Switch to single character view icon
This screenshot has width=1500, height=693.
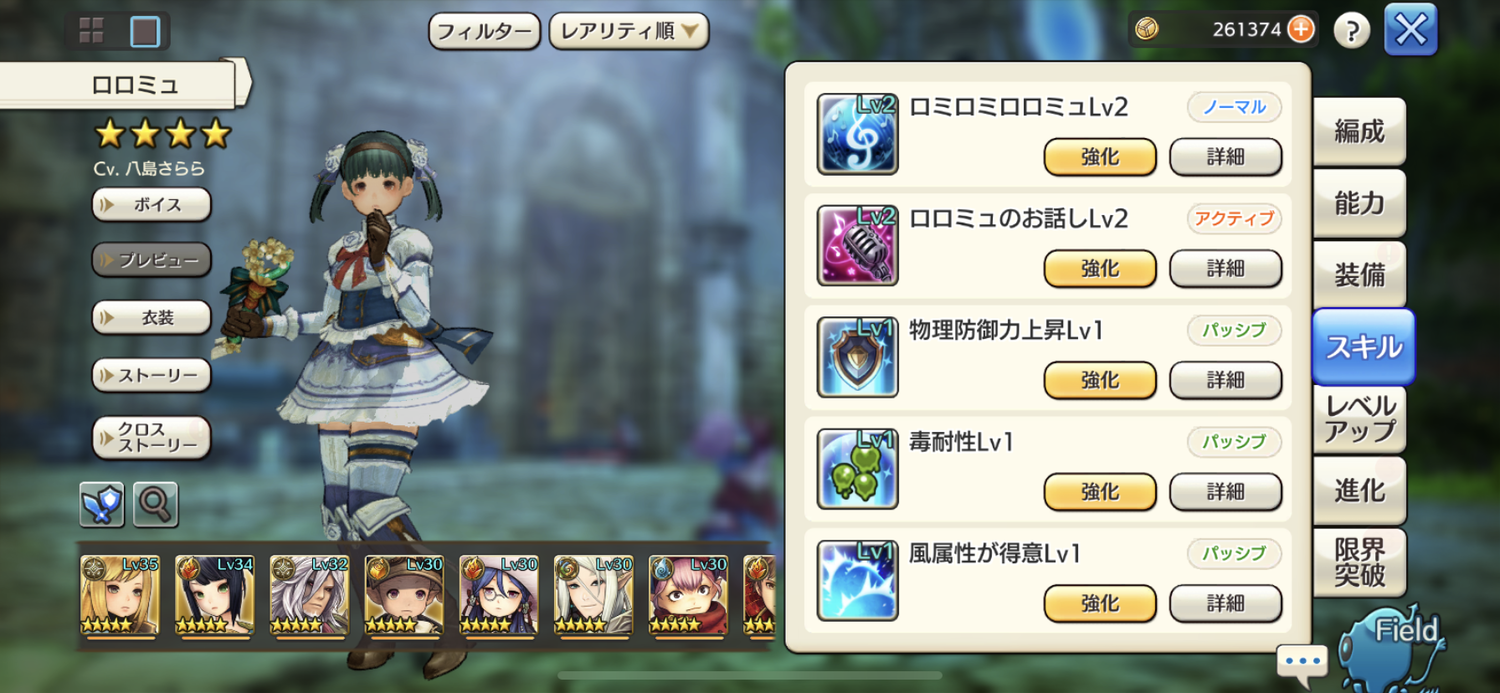tap(145, 31)
